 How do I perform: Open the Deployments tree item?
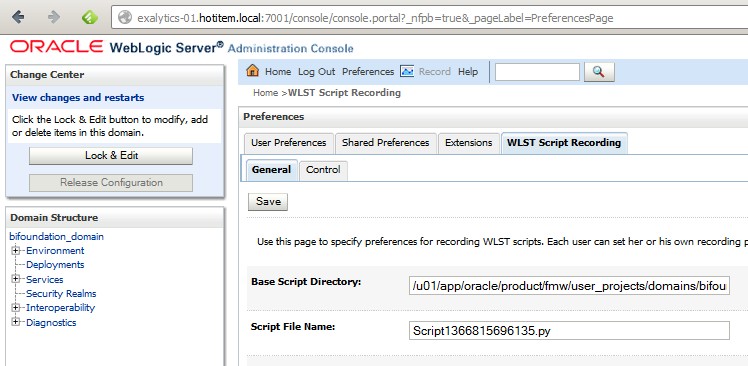tap(55, 264)
